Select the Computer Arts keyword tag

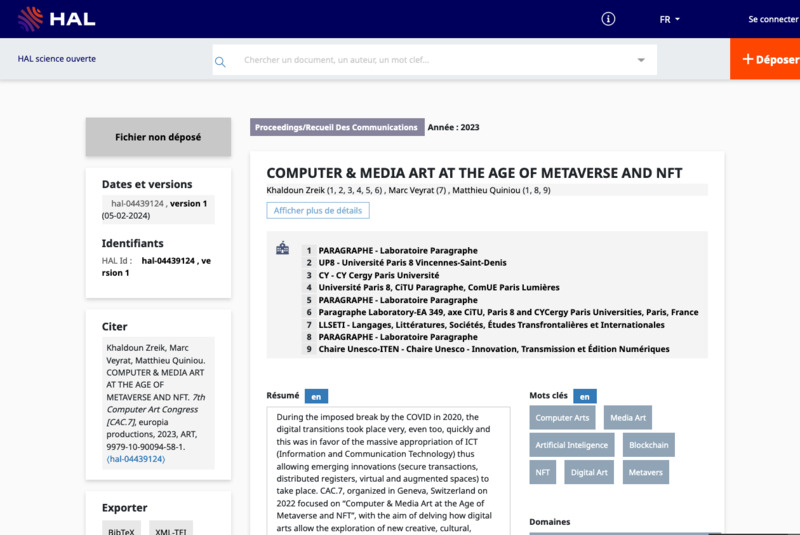click(x=563, y=418)
